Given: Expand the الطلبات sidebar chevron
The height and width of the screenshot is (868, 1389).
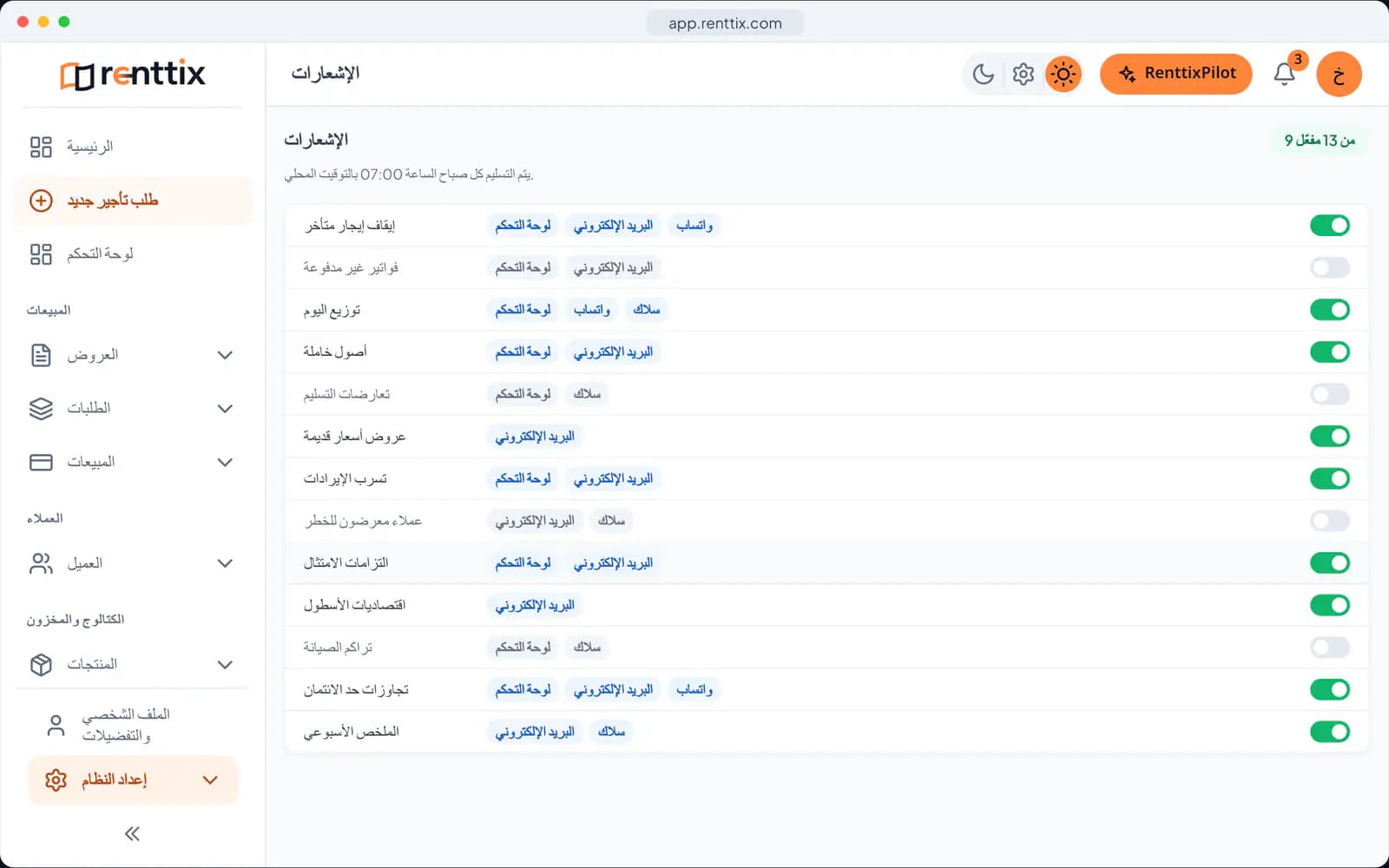Looking at the screenshot, I should [x=225, y=408].
